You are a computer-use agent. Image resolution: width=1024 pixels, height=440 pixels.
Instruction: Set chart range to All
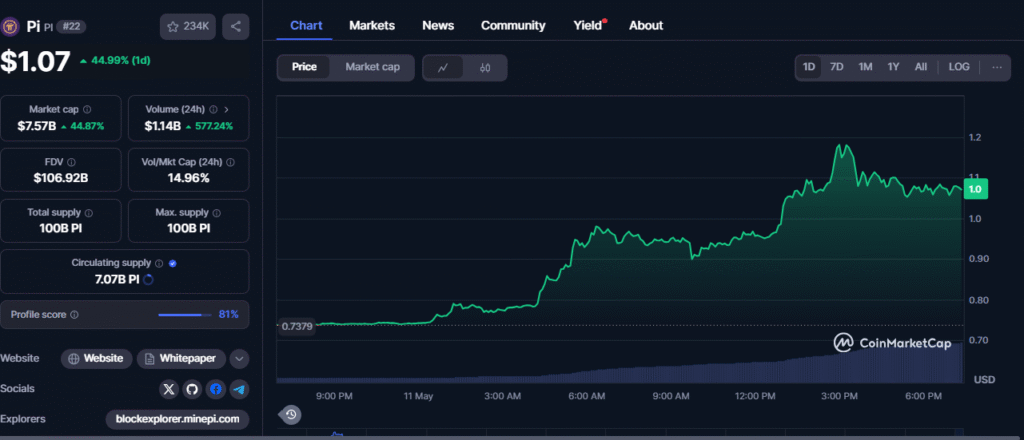921,67
